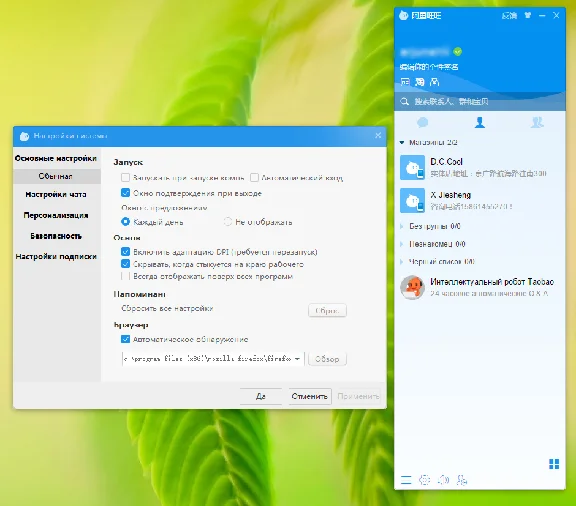
Task: Click the blue app grid icon
Action: [x=554, y=464]
